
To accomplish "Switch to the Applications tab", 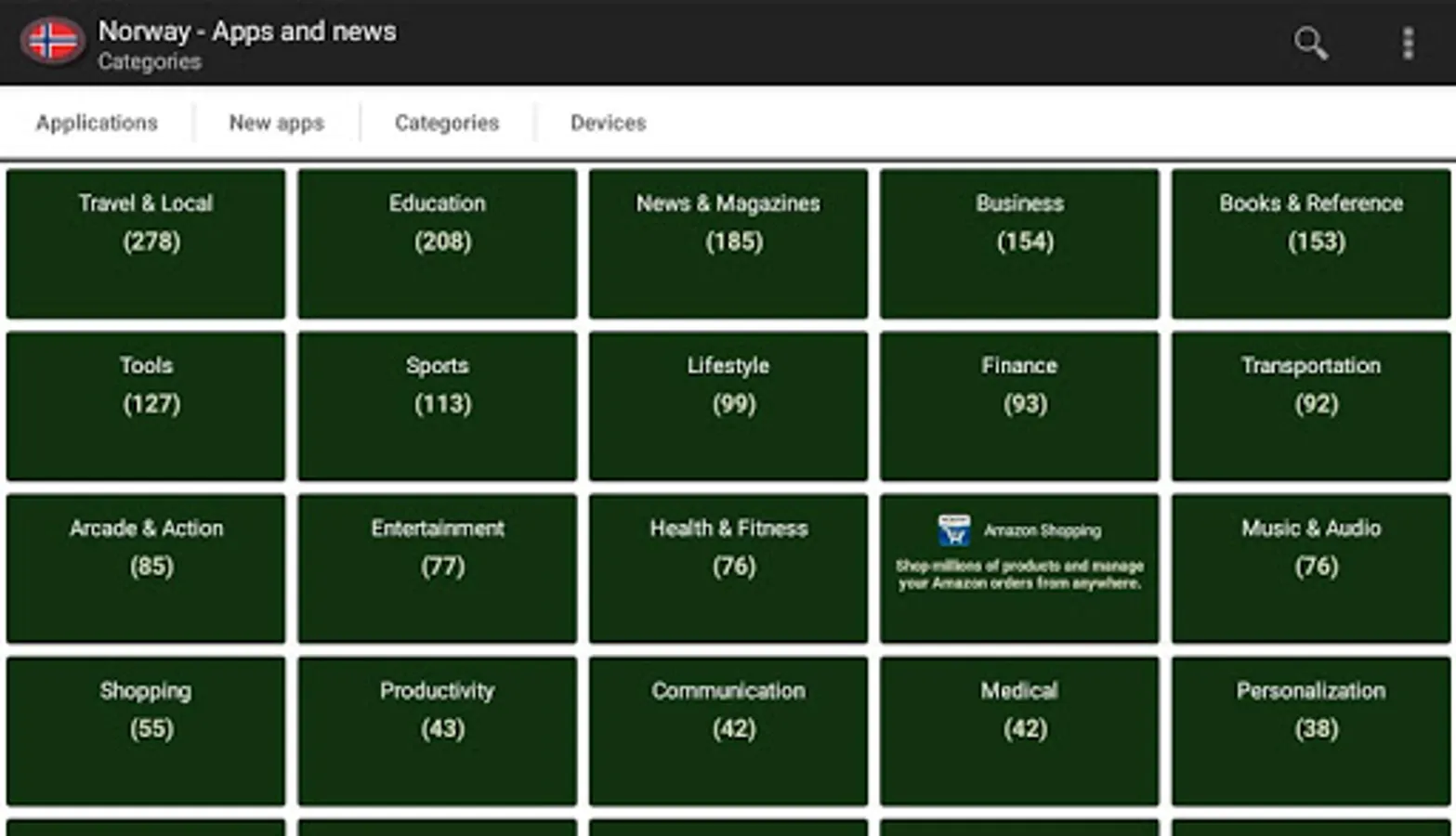I will coord(97,123).
